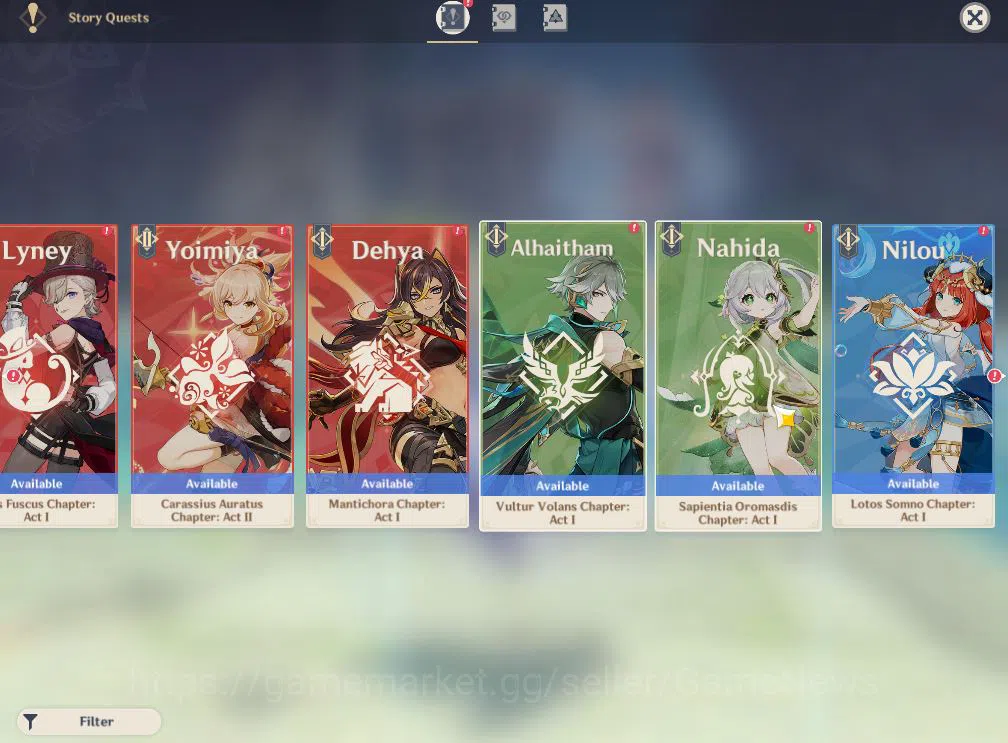Click the Available label under Nahida
Screen dimensions: 1008x743
click(x=738, y=486)
